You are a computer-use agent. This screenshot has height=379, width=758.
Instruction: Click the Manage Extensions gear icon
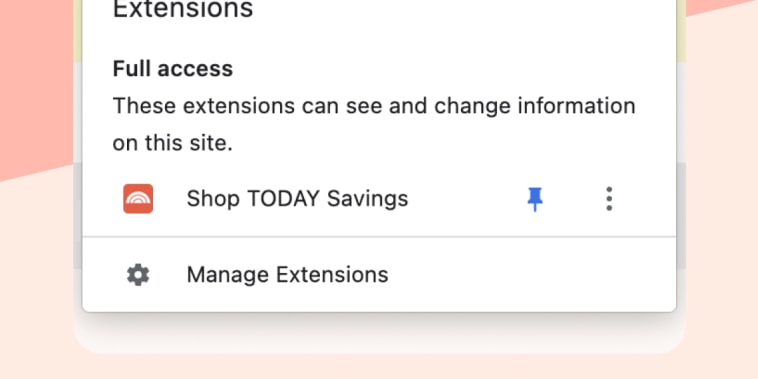pyautogui.click(x=138, y=275)
